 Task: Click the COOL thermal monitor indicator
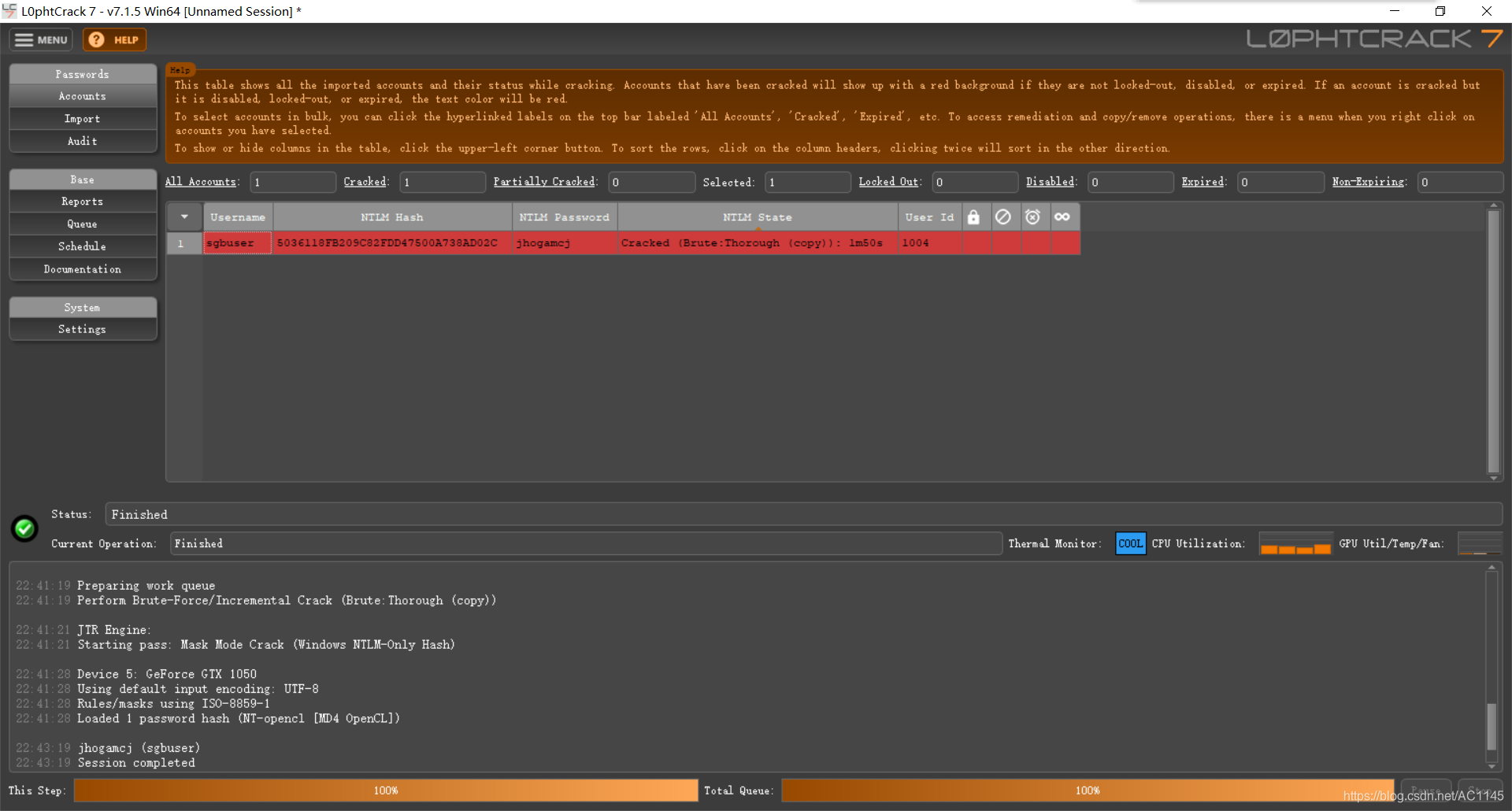pos(1131,543)
